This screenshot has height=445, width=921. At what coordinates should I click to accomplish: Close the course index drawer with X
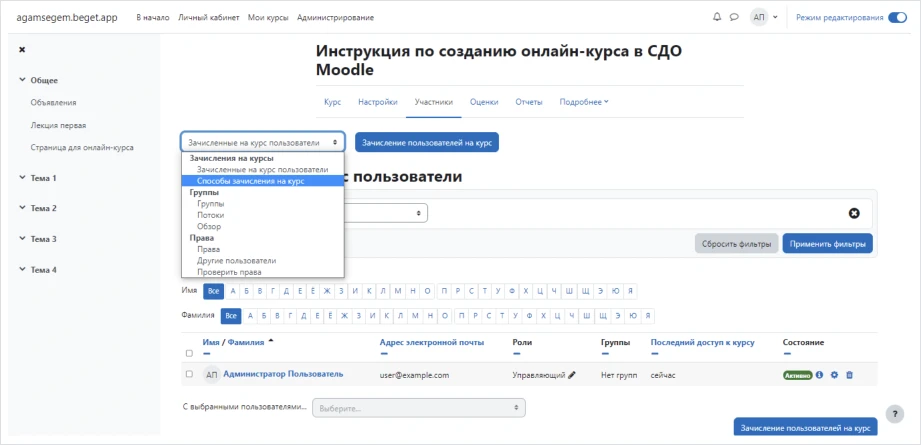click(x=22, y=50)
